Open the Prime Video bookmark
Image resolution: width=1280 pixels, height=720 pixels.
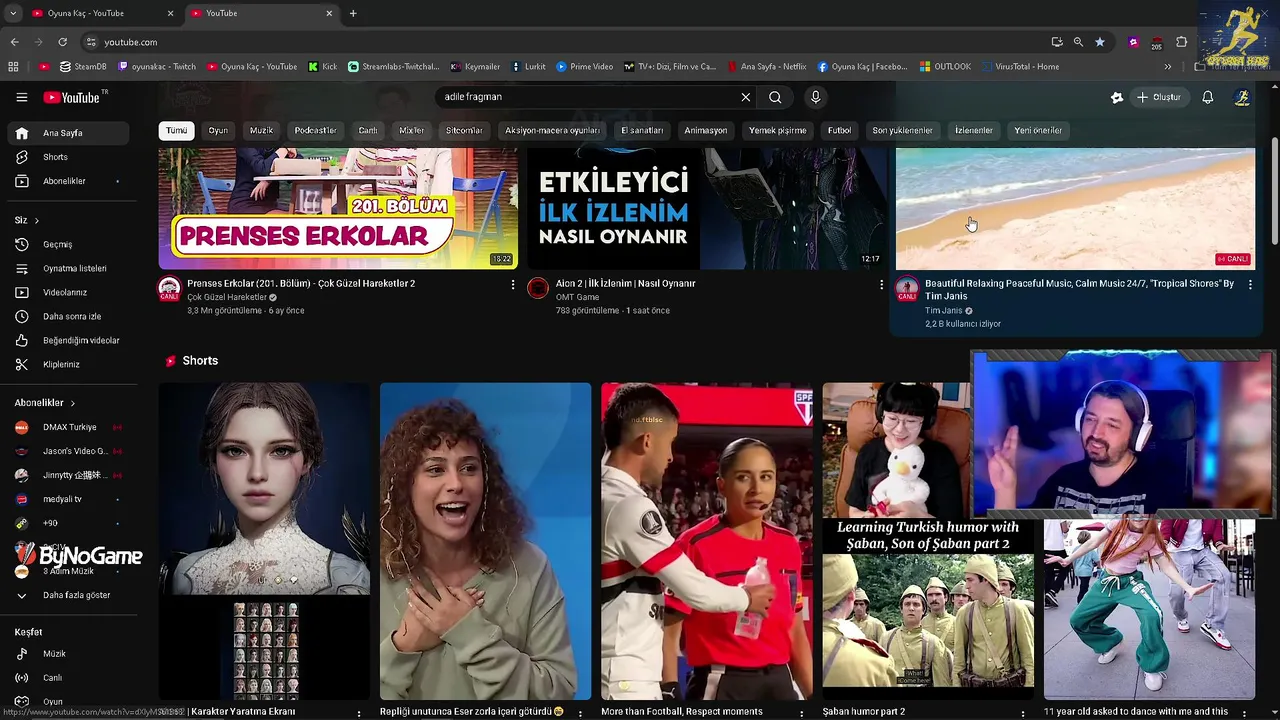[584, 67]
